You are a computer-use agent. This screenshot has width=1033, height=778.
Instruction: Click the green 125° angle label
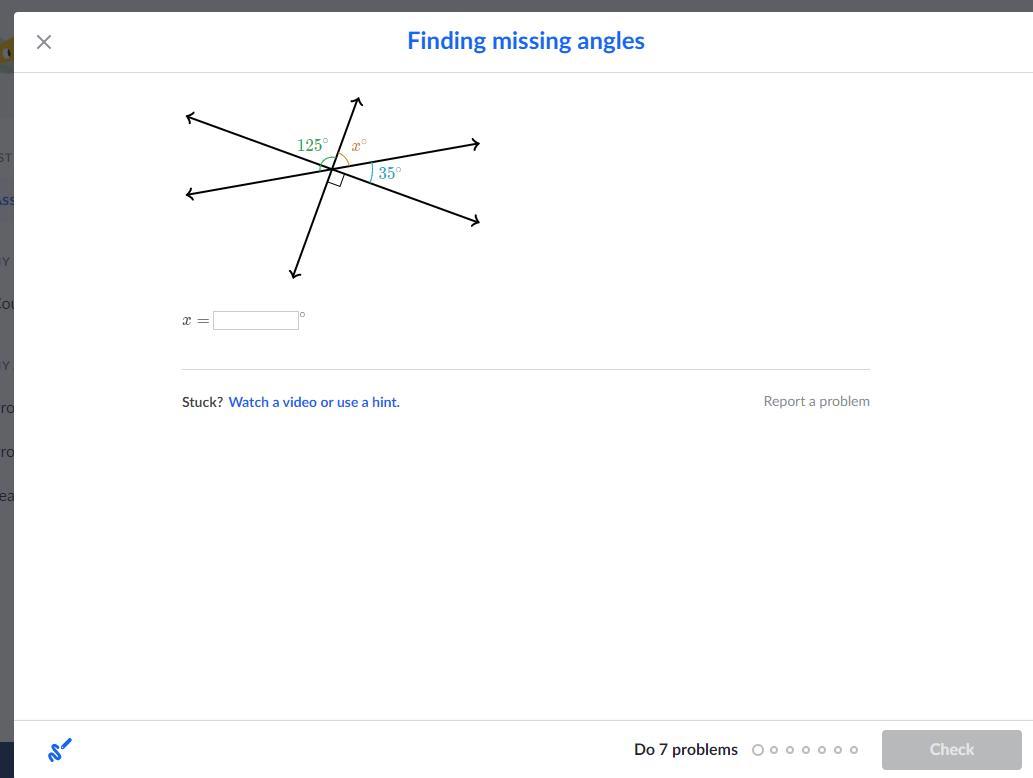tap(312, 145)
